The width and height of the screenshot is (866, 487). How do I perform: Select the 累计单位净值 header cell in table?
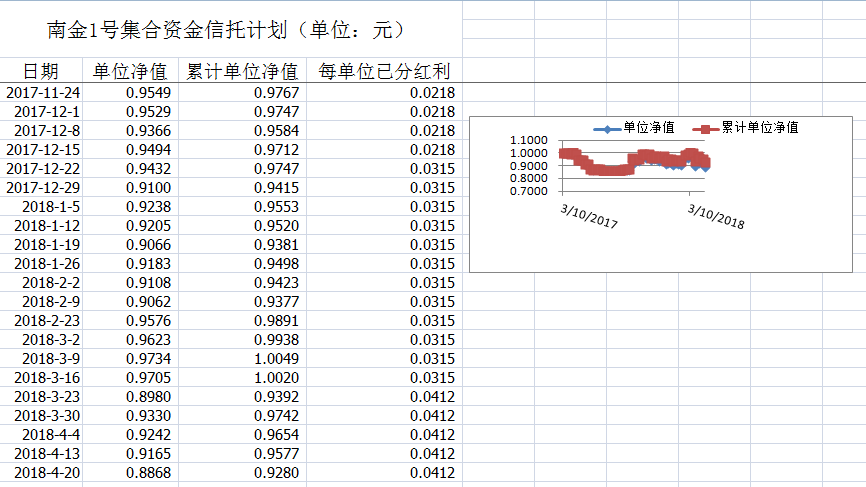(x=243, y=71)
